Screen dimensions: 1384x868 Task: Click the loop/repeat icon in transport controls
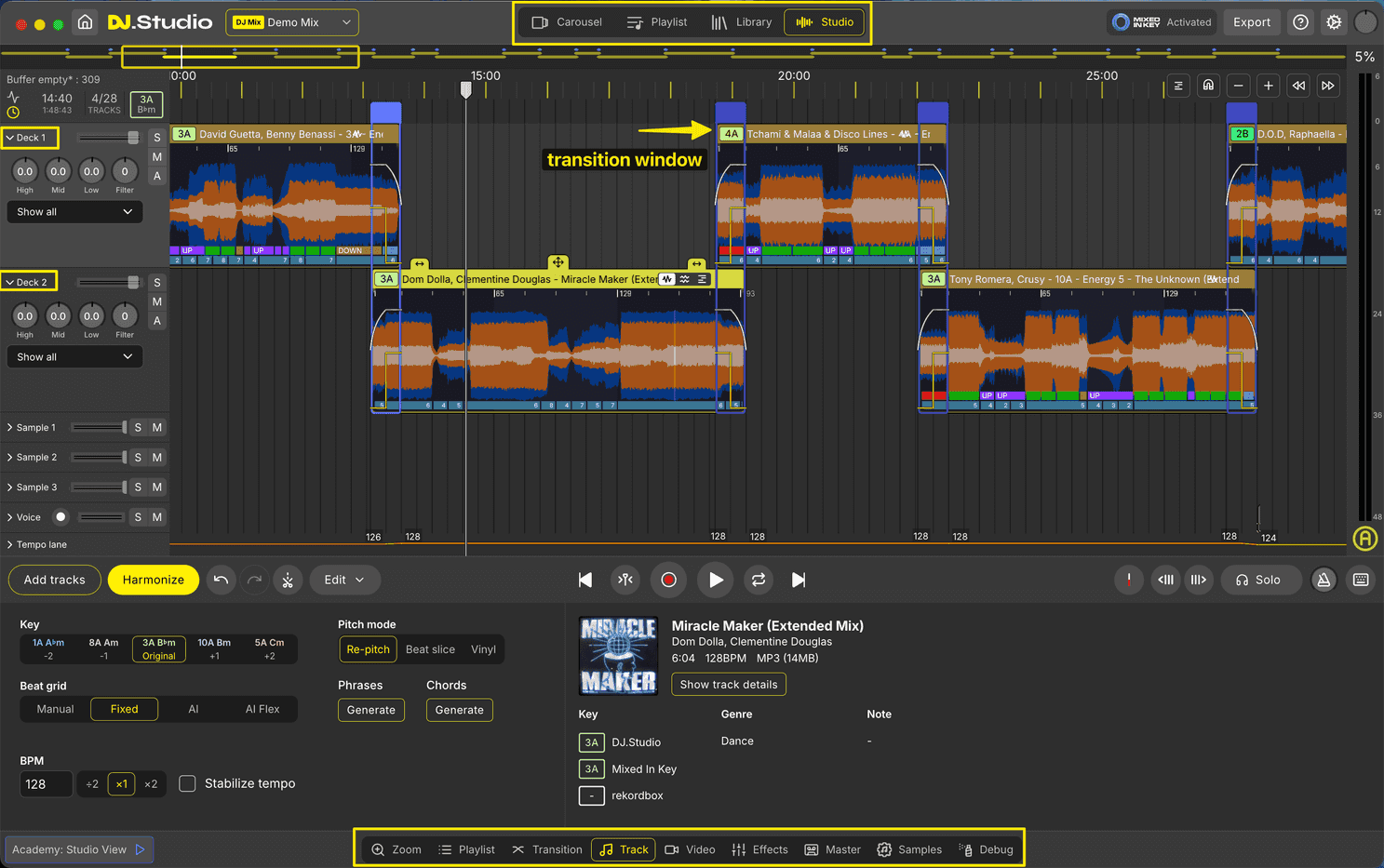point(757,580)
